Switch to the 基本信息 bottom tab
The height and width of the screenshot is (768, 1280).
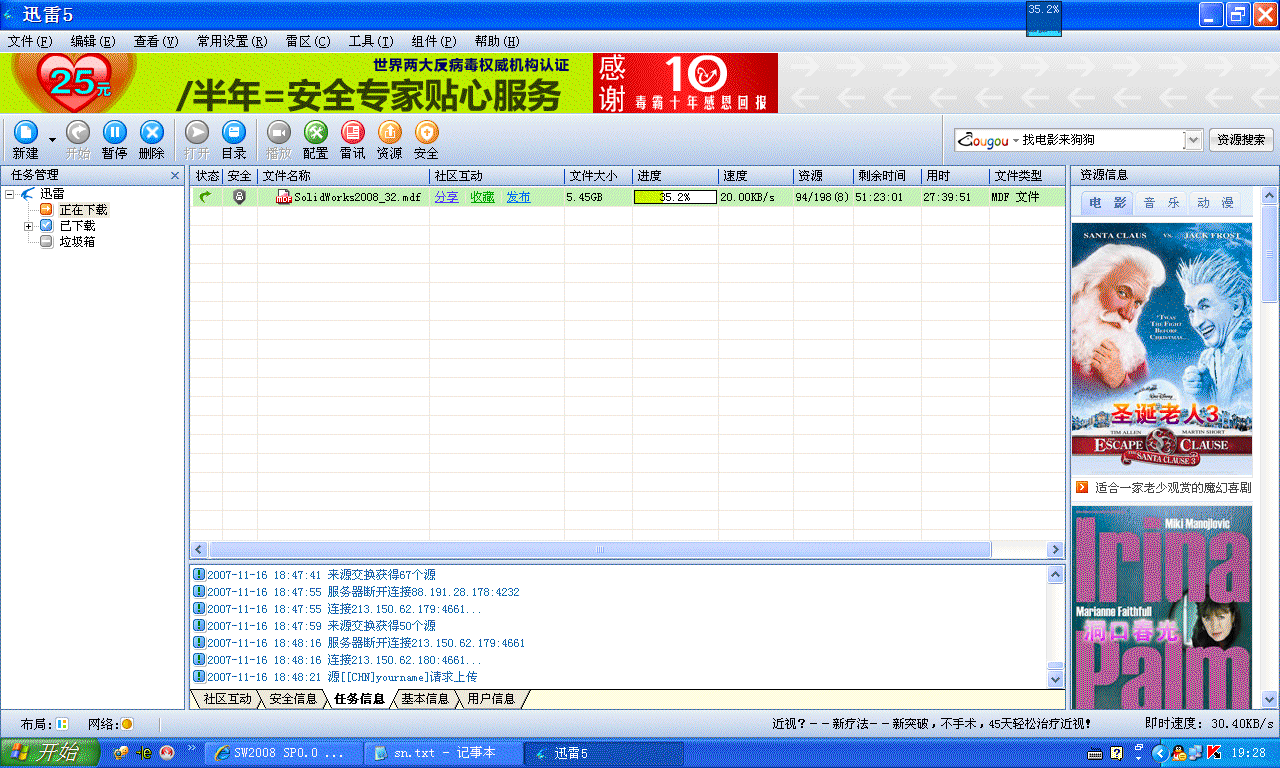click(x=425, y=699)
